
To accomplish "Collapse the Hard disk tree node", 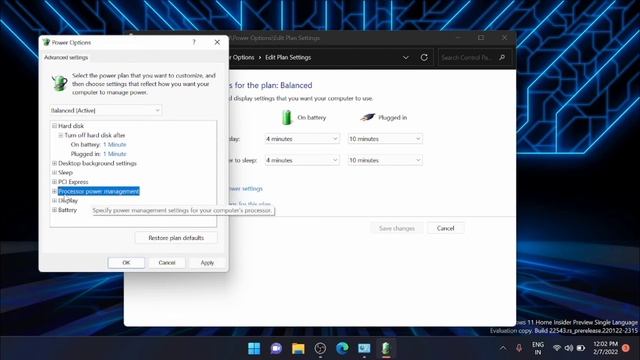I will 54,126.
